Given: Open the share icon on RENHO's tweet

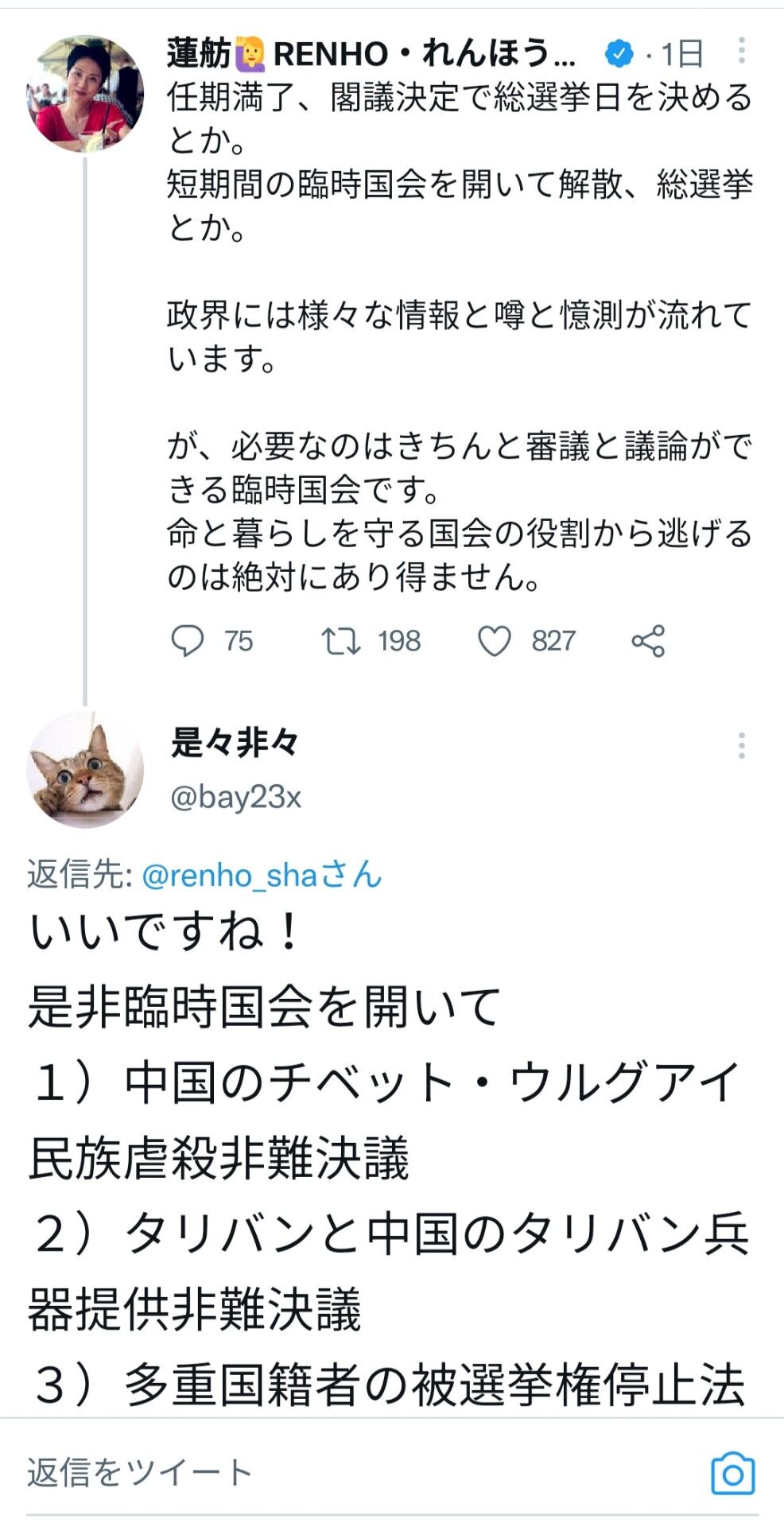Looking at the screenshot, I should (x=648, y=641).
